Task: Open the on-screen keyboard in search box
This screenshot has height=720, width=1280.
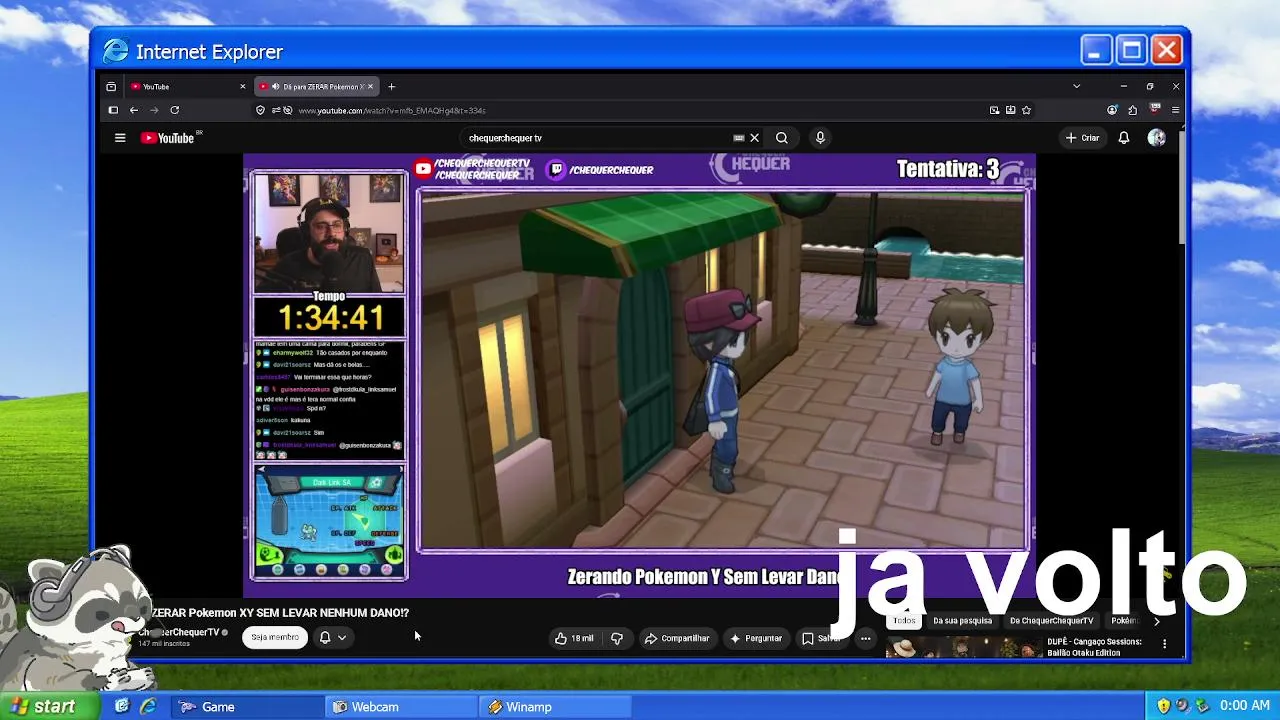Action: click(x=739, y=138)
